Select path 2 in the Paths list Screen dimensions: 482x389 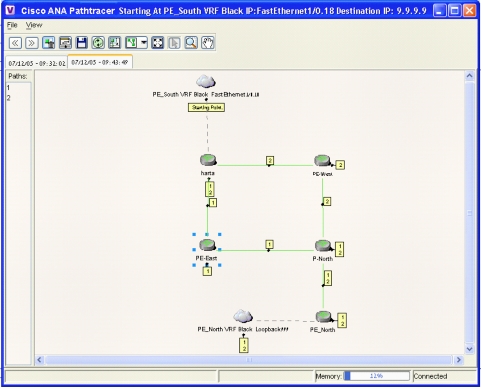[x=8, y=98]
